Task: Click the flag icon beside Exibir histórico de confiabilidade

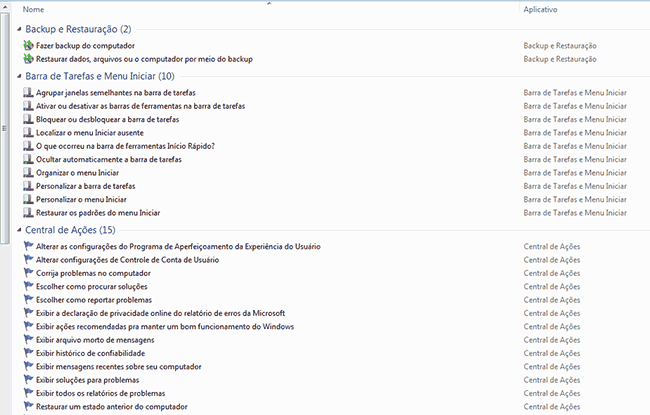Action: 28,353
